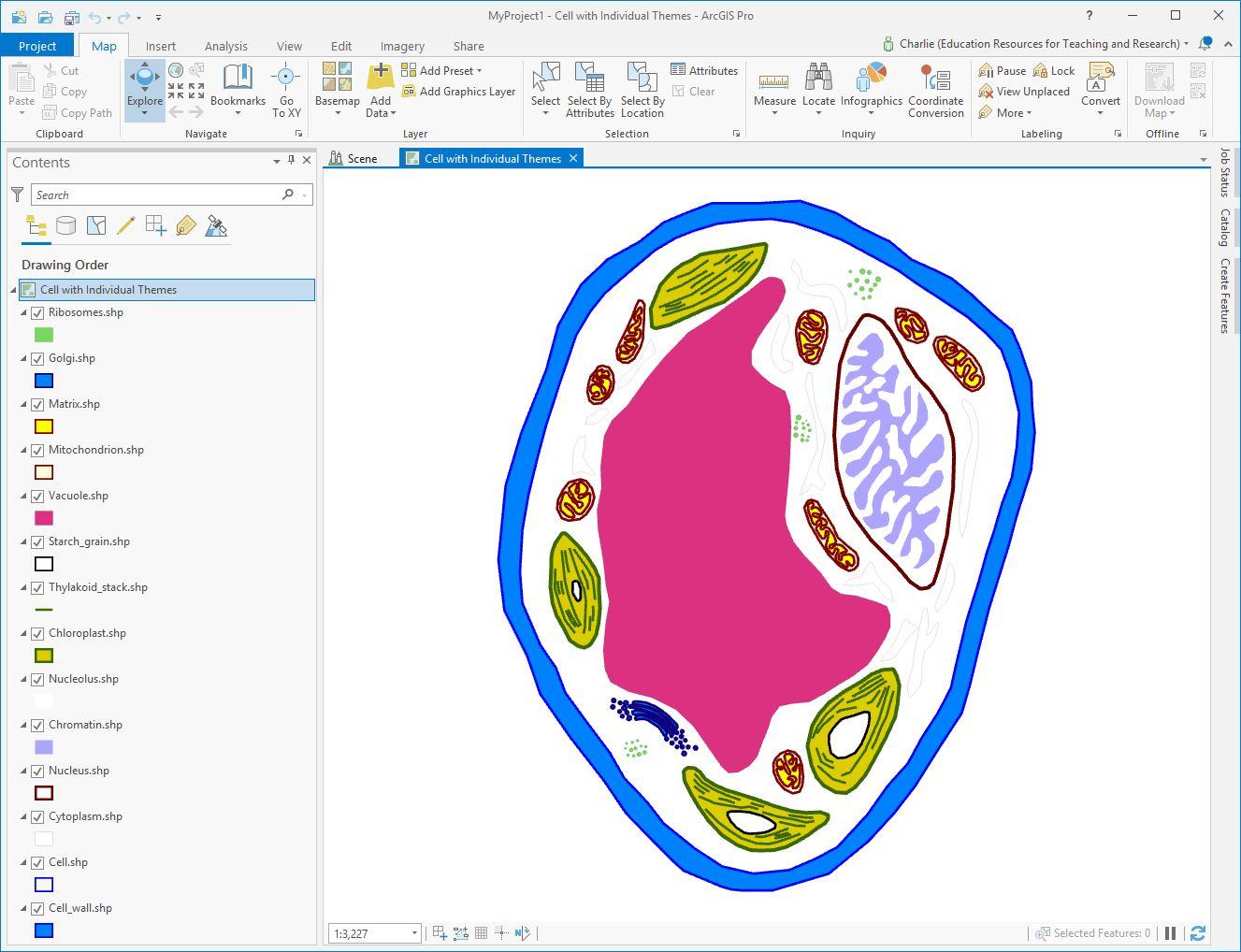Open the map scale dropdown
The width and height of the screenshot is (1241, 952).
tap(414, 933)
